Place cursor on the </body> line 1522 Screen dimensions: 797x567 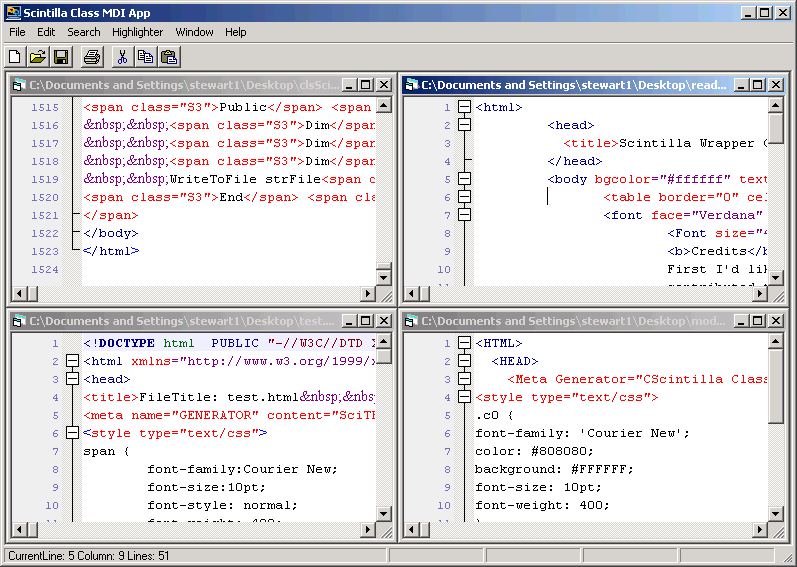pyautogui.click(x=110, y=233)
